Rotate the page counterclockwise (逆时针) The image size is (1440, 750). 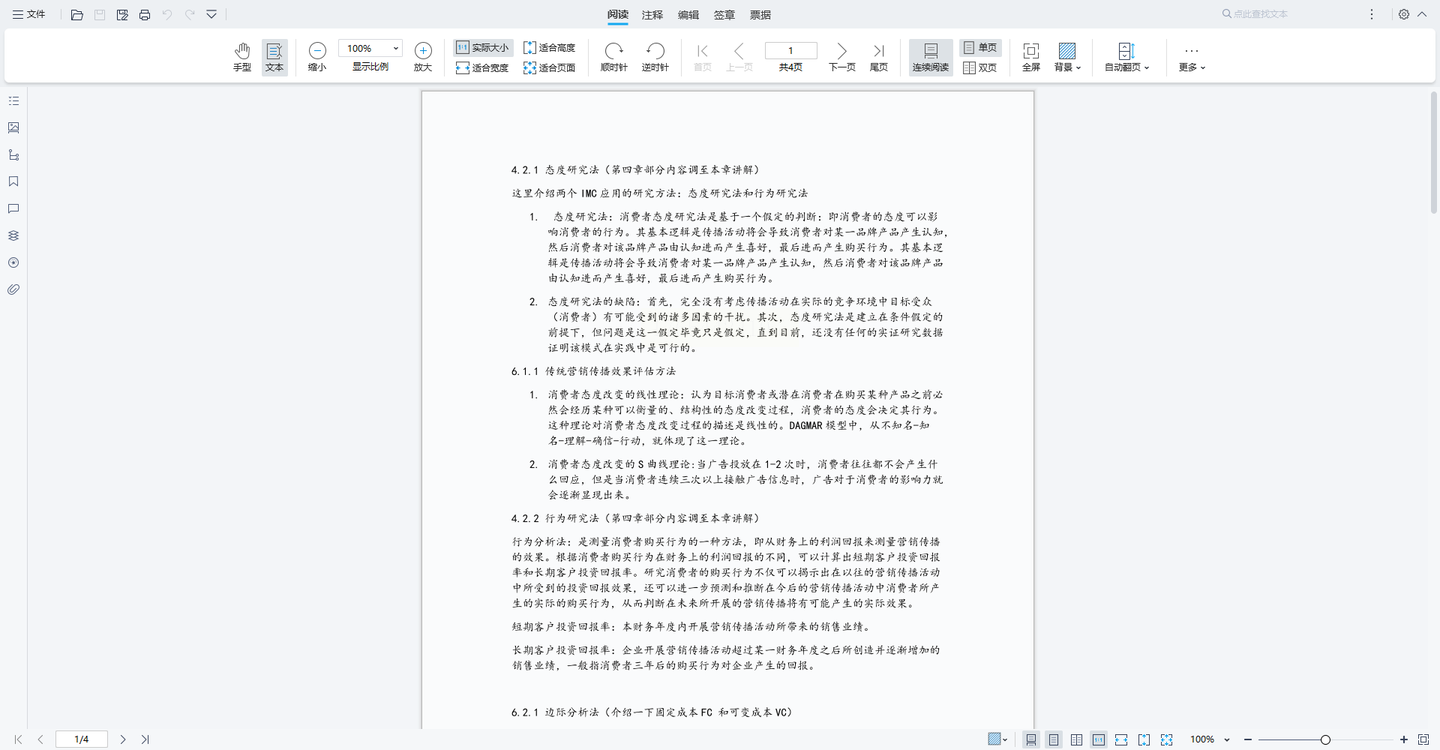click(x=655, y=58)
